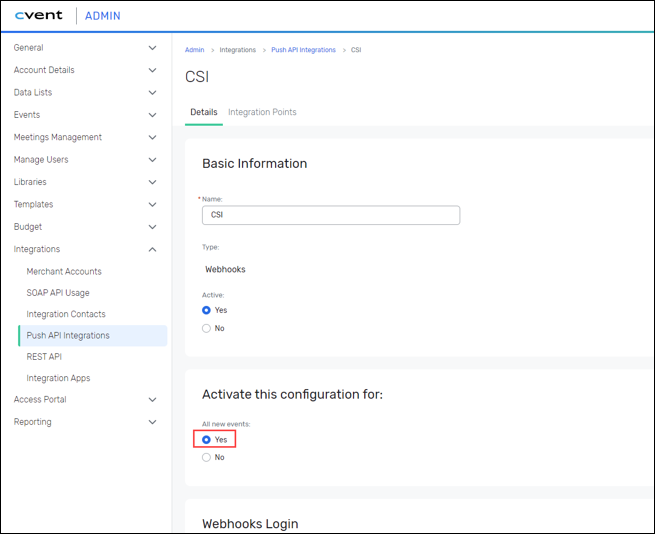Expand the Reporting sidebar section
The width and height of the screenshot is (655, 534).
point(152,422)
